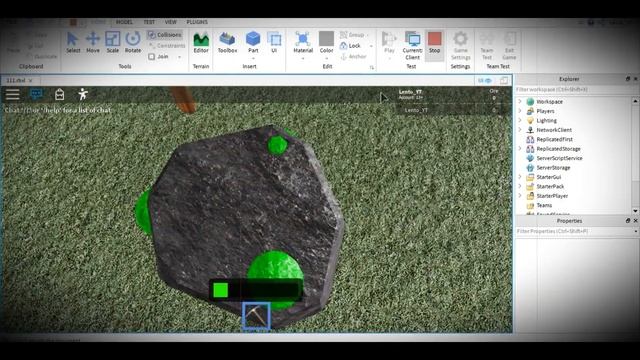Open the PLUGINS ribbon tab
Screen dimensions: 640x360
pos(197,22)
